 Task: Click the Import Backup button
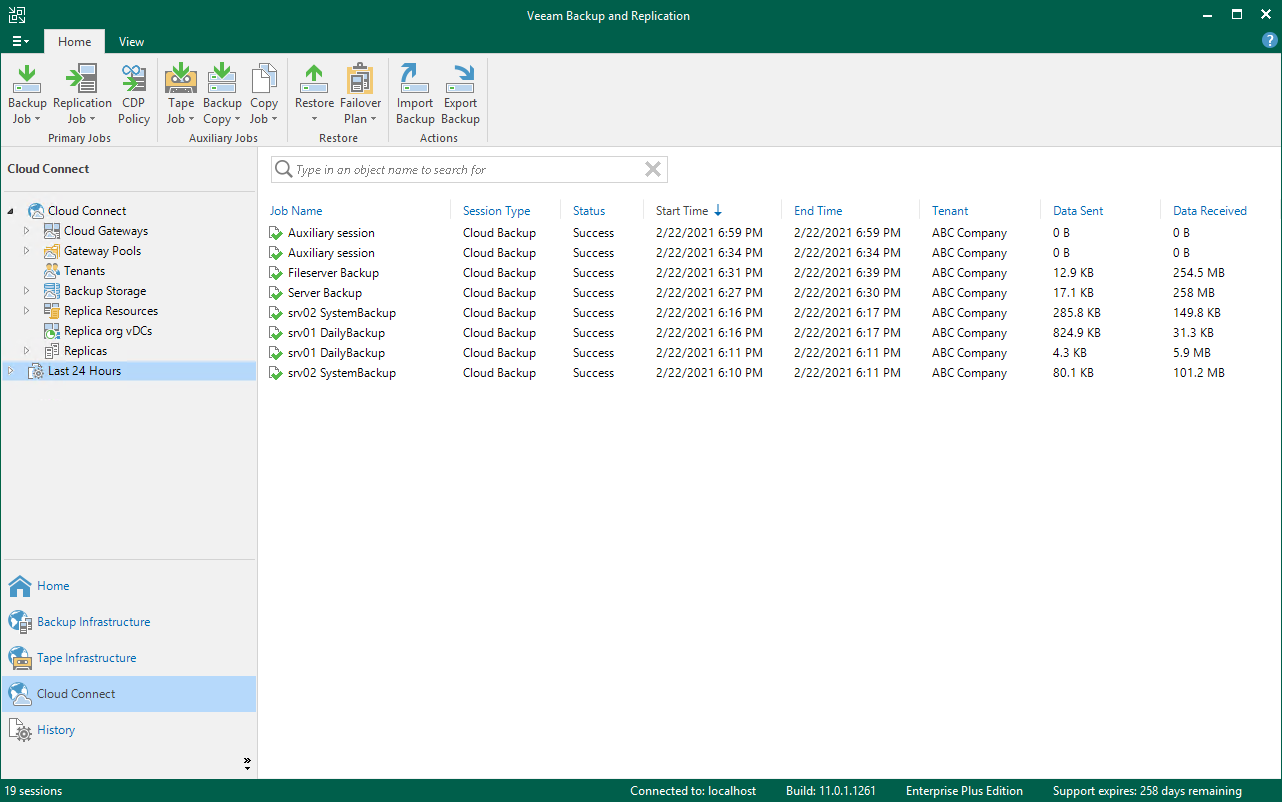(415, 94)
